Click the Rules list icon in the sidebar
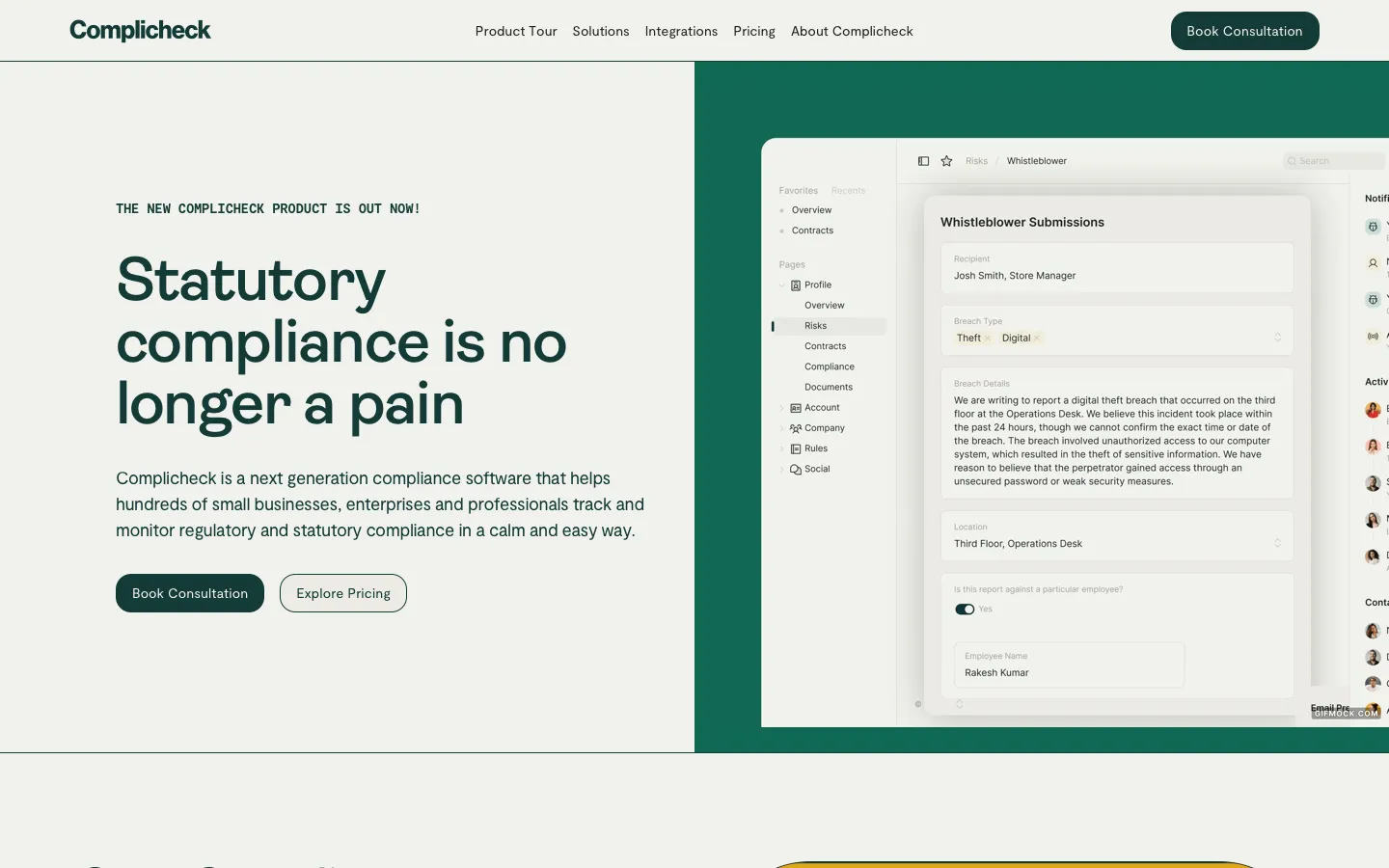This screenshot has height=868, width=1389. 796,448
